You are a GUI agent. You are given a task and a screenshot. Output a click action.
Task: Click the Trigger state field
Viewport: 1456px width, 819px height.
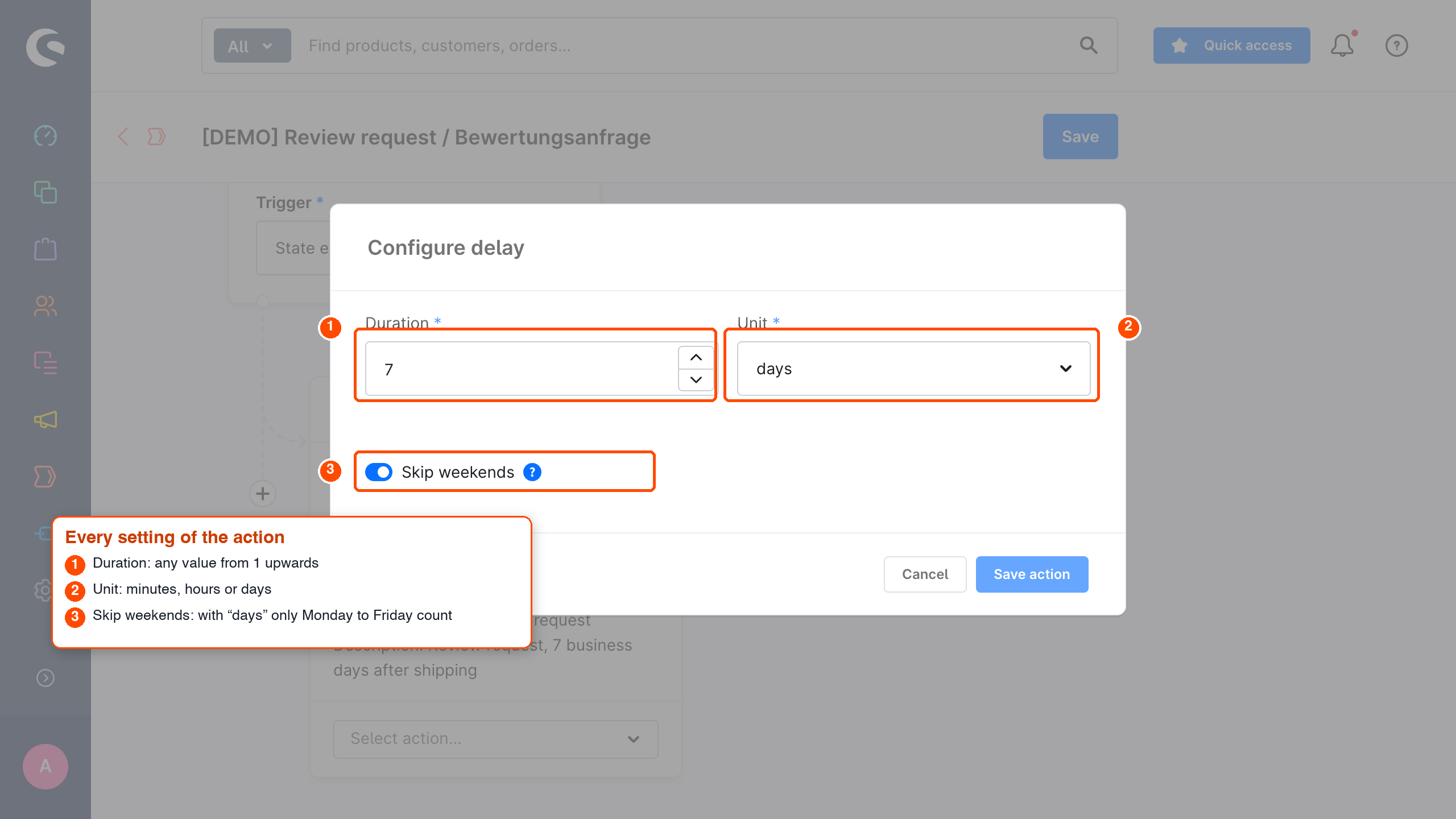pos(293,248)
